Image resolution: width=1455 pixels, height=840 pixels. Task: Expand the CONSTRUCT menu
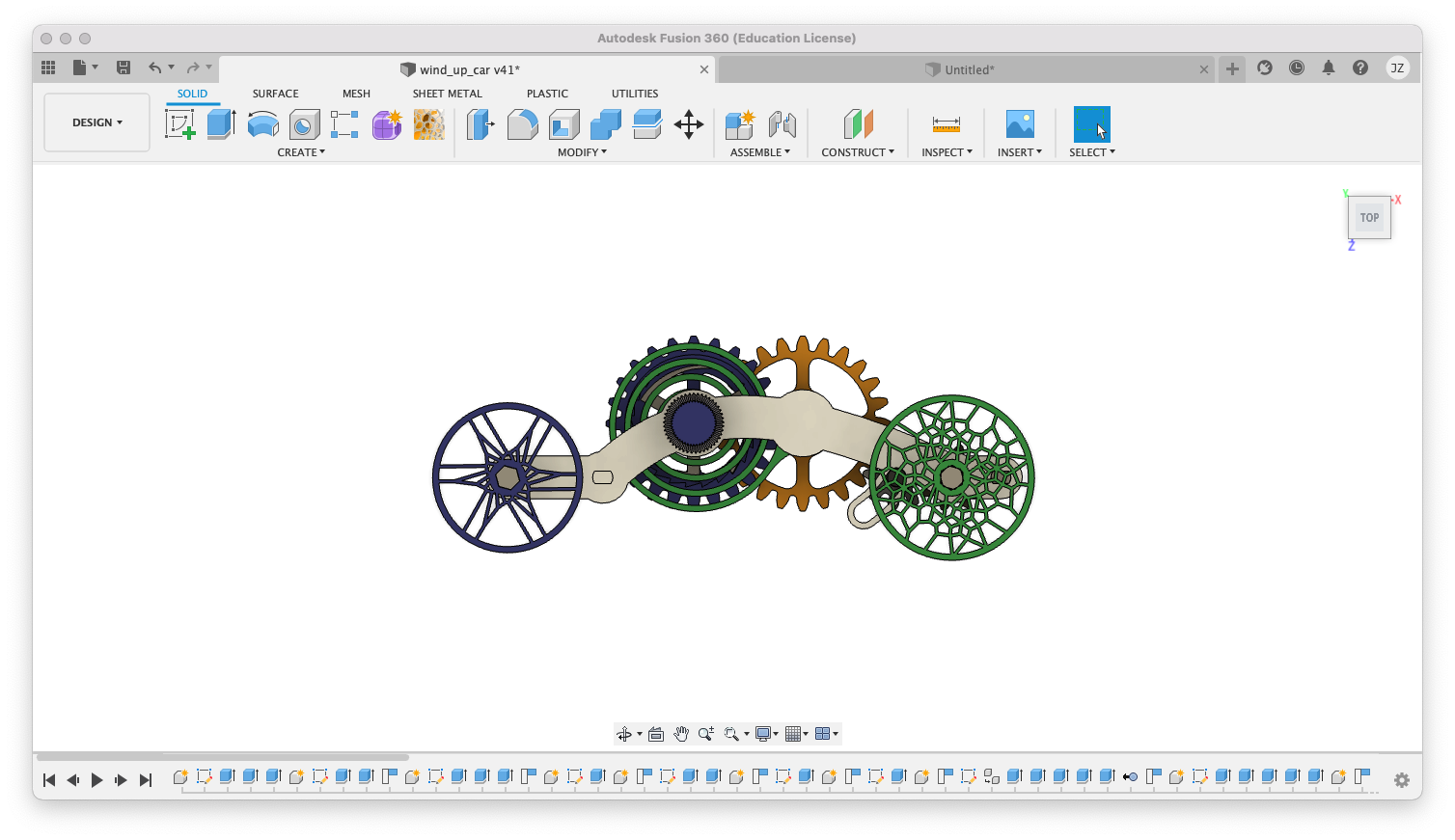(x=858, y=152)
